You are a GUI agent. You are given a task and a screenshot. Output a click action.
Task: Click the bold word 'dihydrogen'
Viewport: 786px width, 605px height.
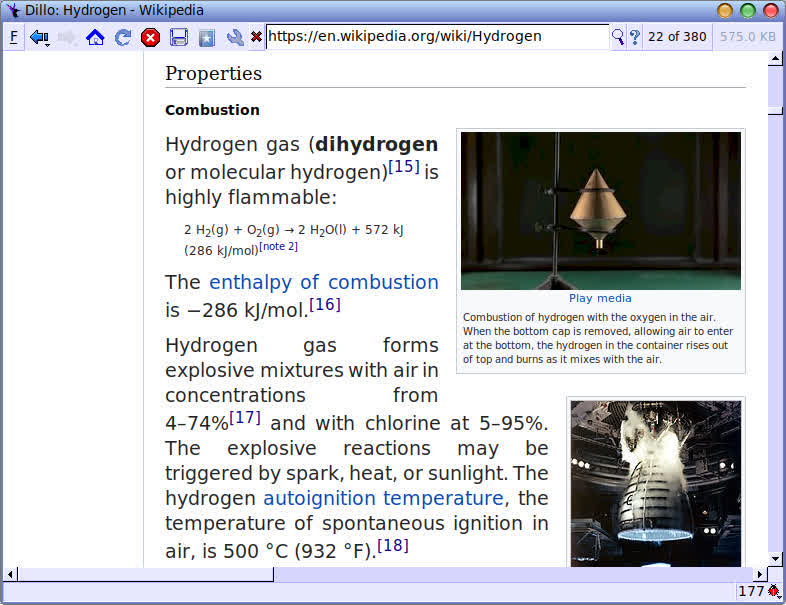pyautogui.click(x=376, y=144)
